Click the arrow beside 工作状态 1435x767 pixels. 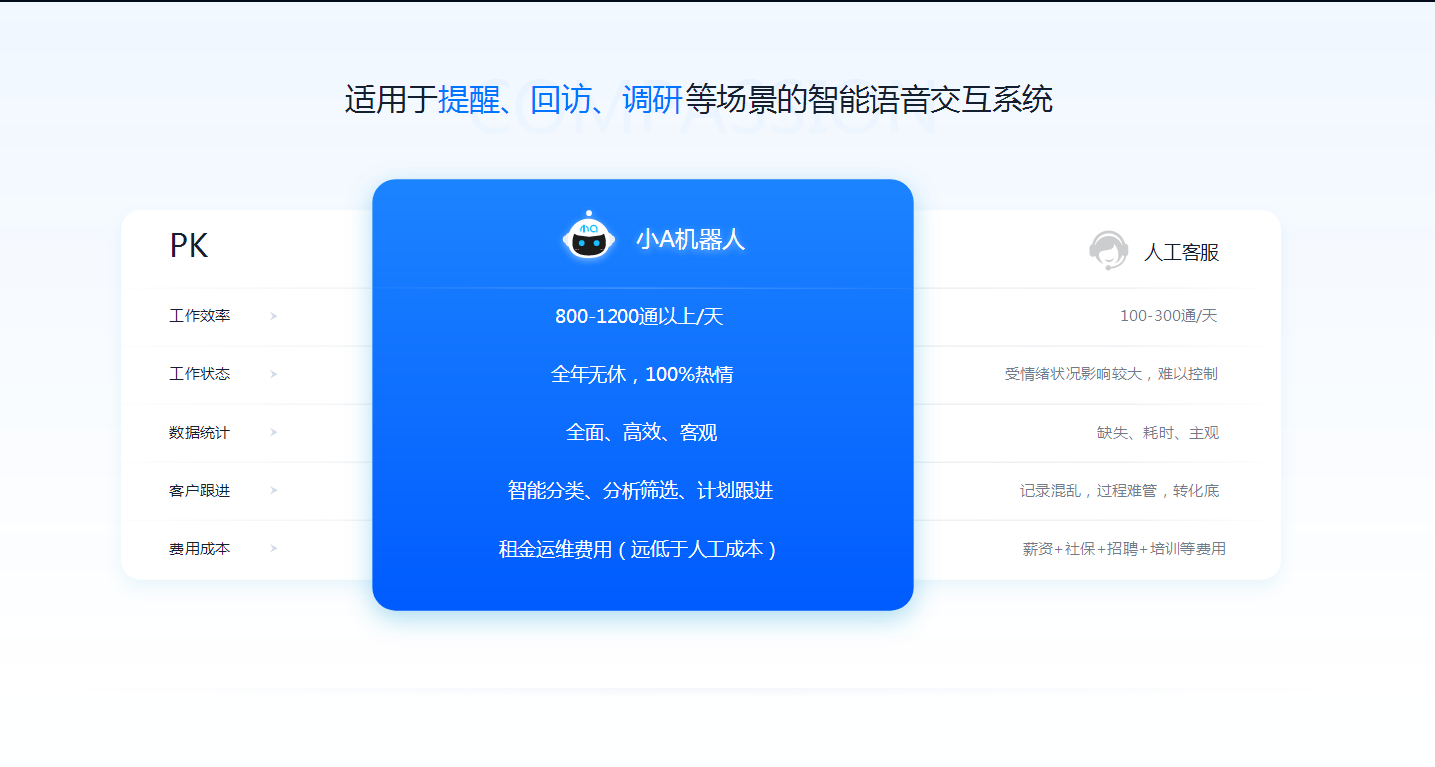tap(274, 374)
